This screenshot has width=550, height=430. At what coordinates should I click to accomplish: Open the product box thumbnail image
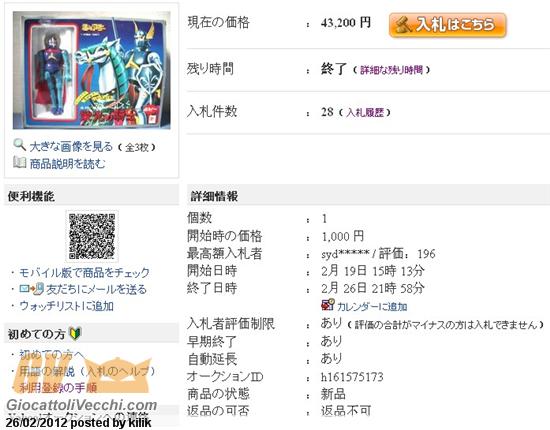click(92, 70)
